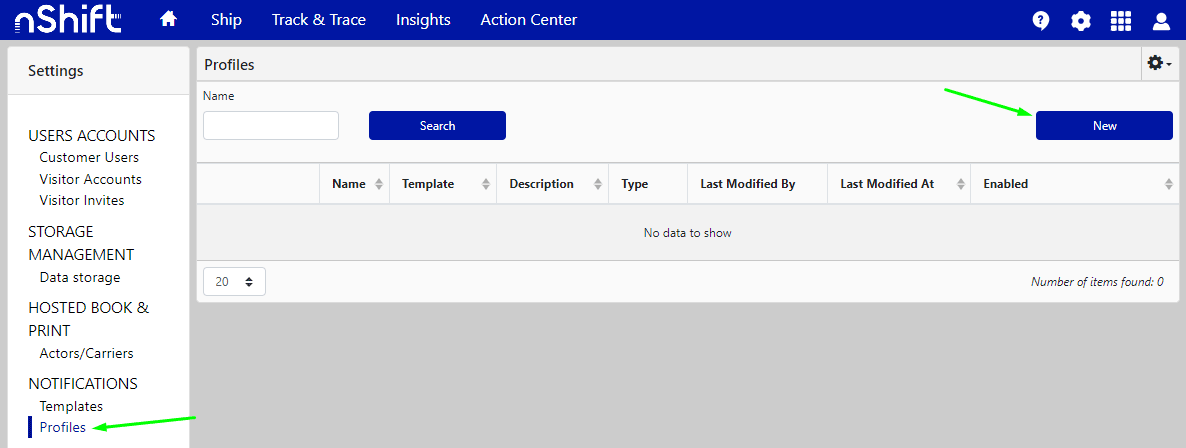Sort by Enabled column arrows
1186x448 pixels.
(1168, 184)
